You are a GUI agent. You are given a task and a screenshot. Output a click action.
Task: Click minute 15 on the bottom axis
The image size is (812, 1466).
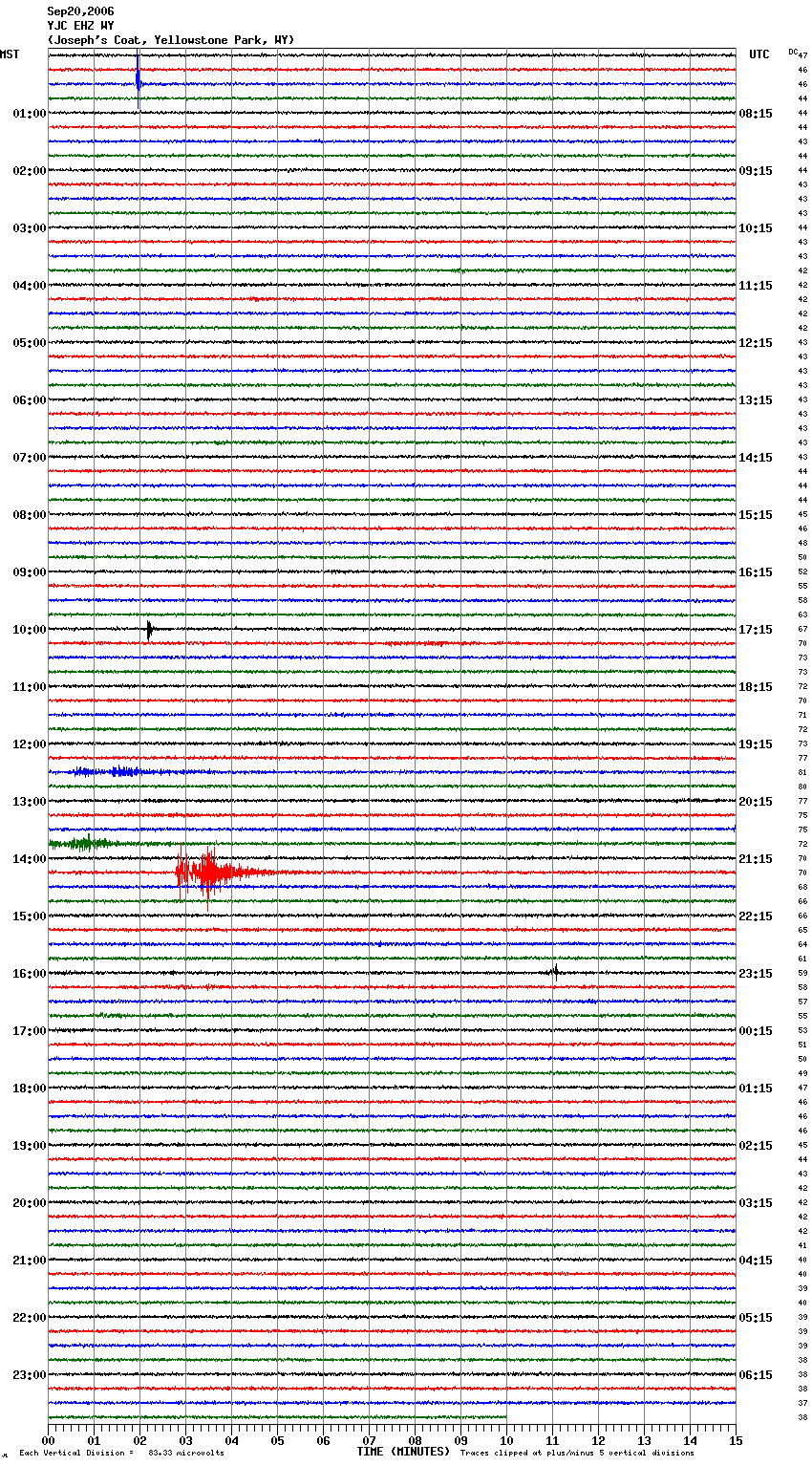pyautogui.click(x=736, y=1440)
